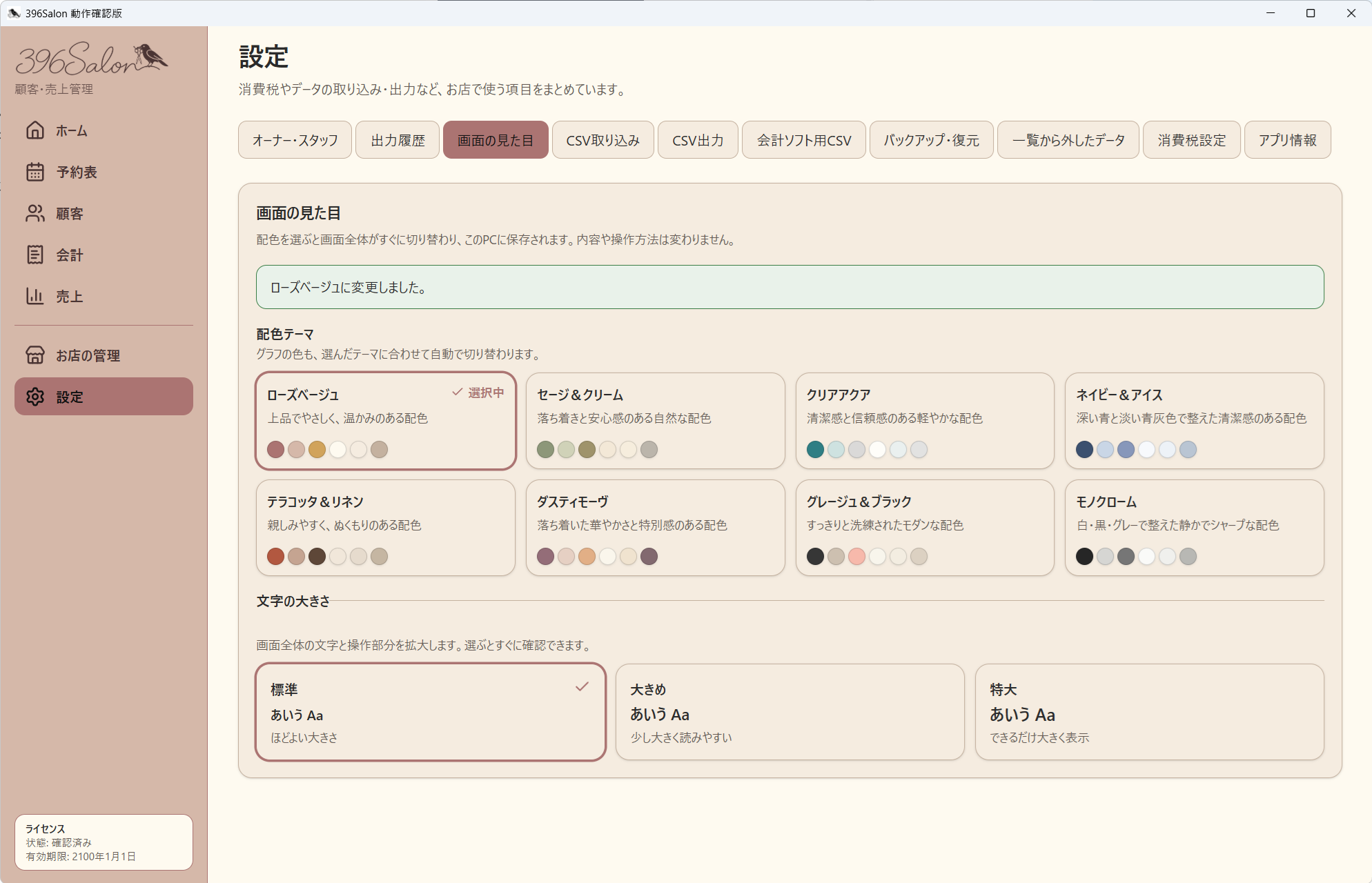Screen dimensions: 1372x883
Task: Switch to the CSV出力 tab
Action: [698, 140]
